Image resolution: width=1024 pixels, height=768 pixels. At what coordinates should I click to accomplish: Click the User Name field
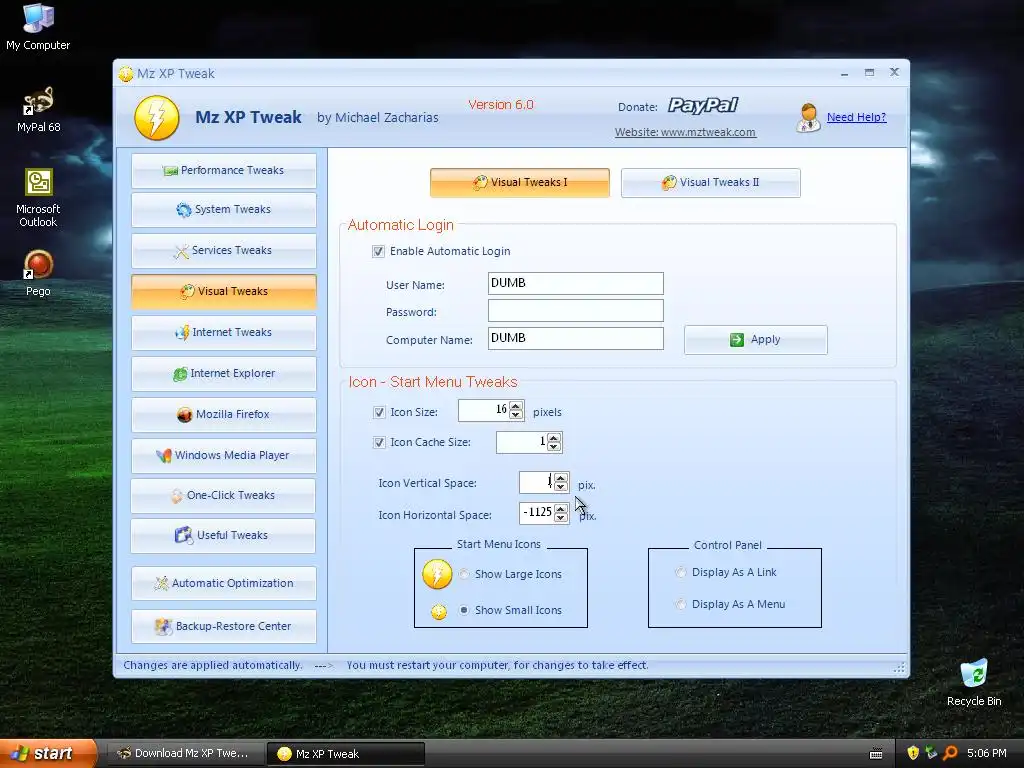(x=575, y=283)
